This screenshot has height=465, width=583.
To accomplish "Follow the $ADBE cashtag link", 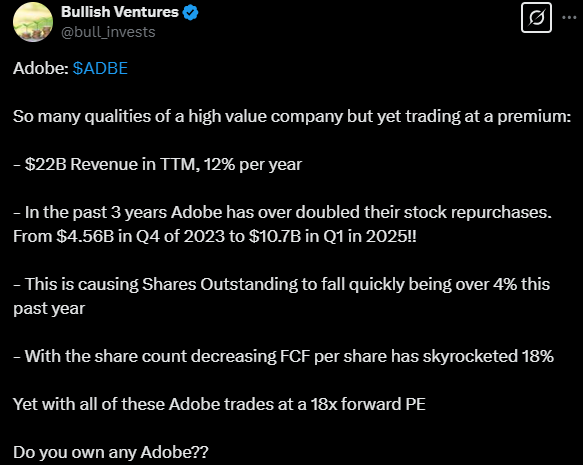I will [x=100, y=68].
